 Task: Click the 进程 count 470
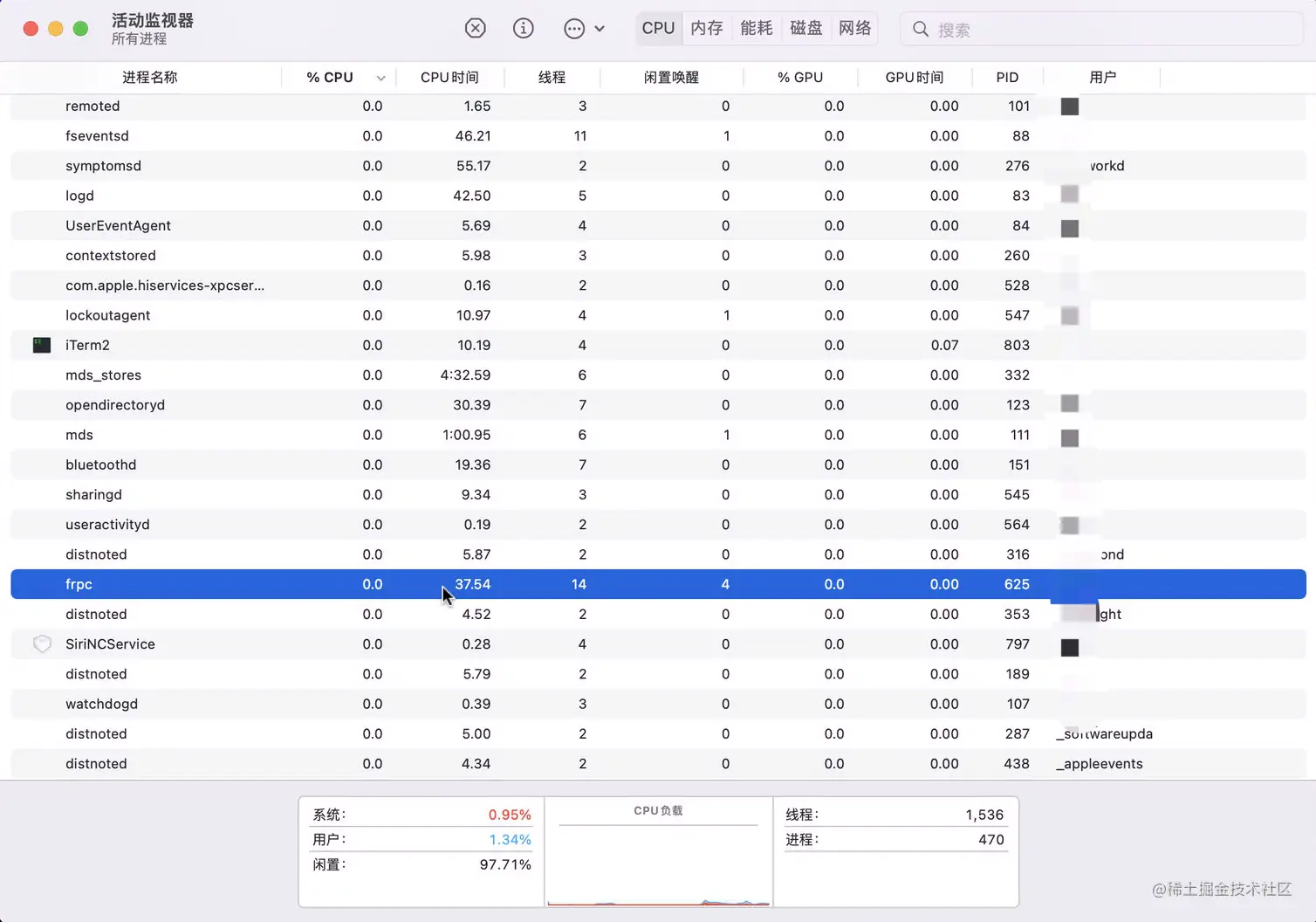(x=990, y=840)
